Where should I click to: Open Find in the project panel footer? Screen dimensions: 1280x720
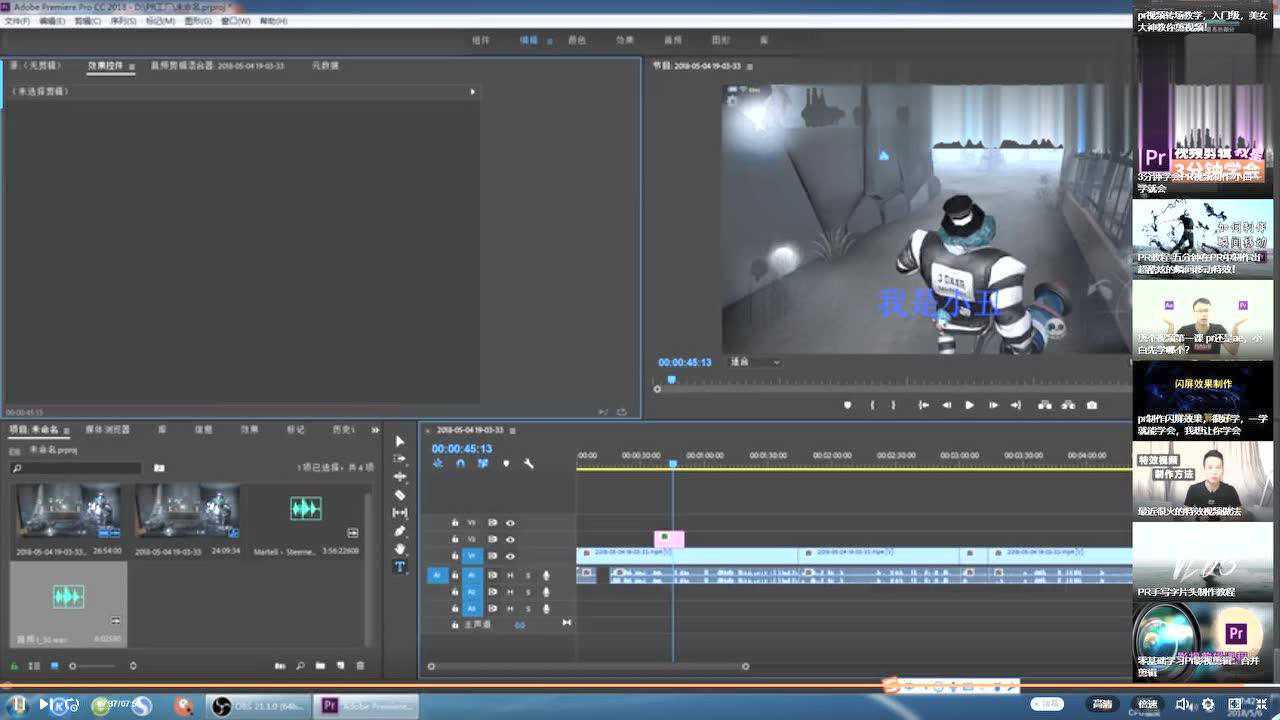(x=300, y=666)
